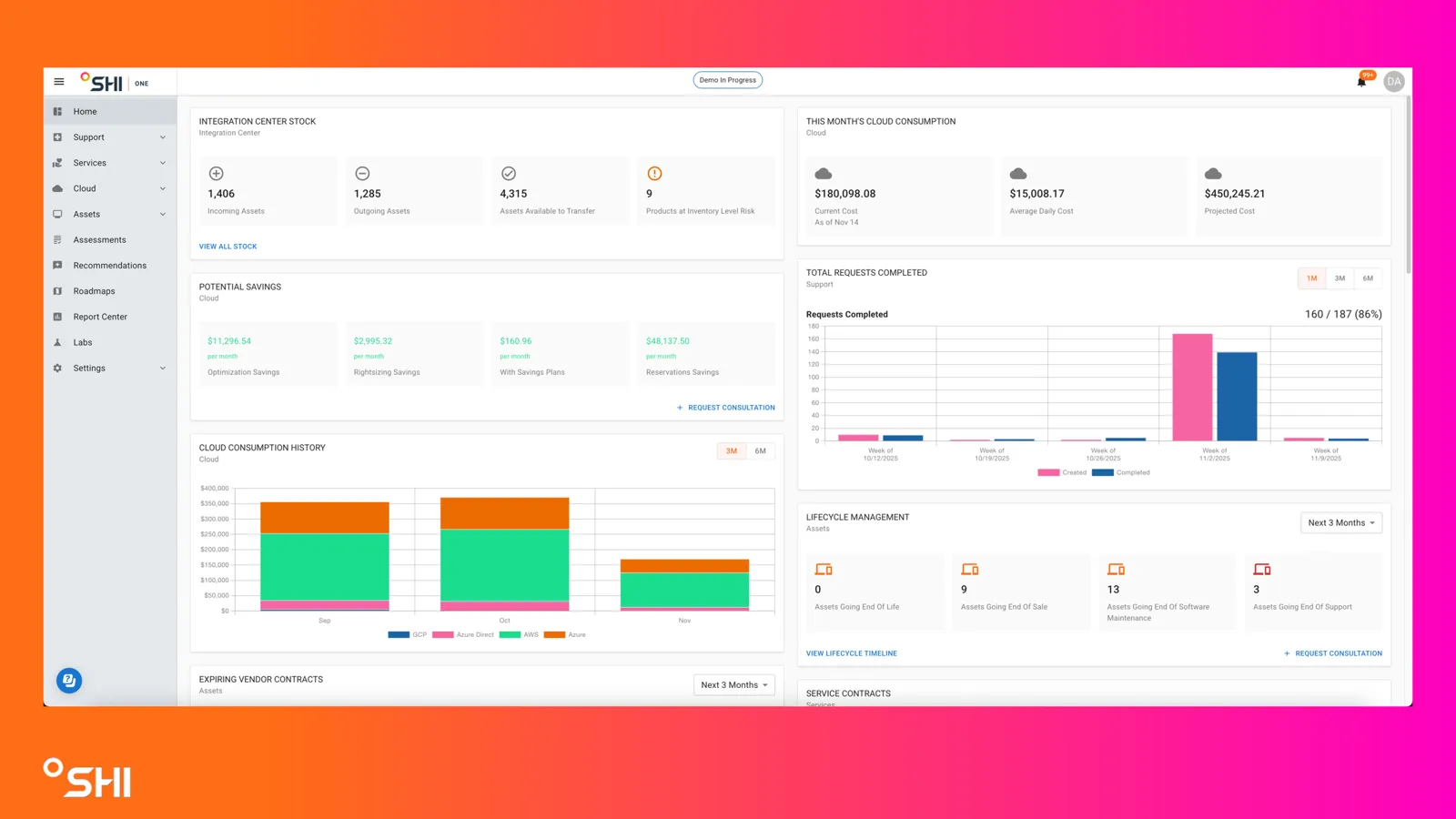Click the Demo In Progress badge
The image size is (1456, 819).
[x=728, y=80]
